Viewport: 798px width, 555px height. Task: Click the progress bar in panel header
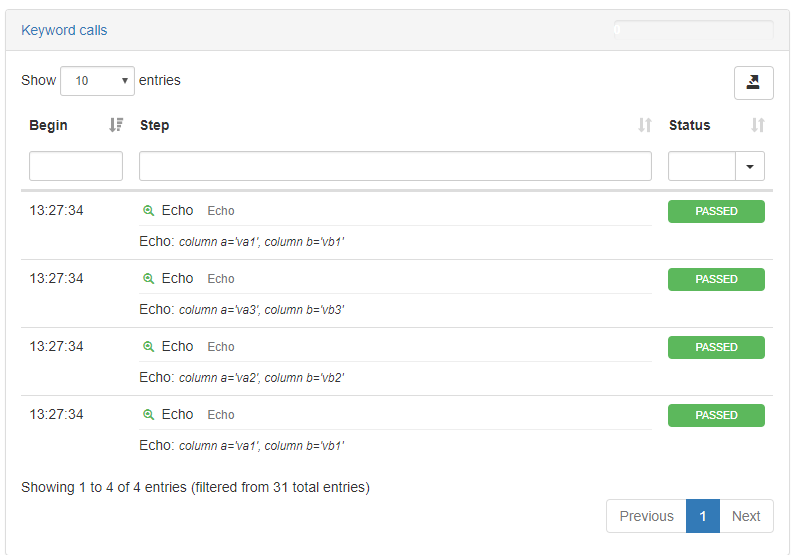[694, 30]
